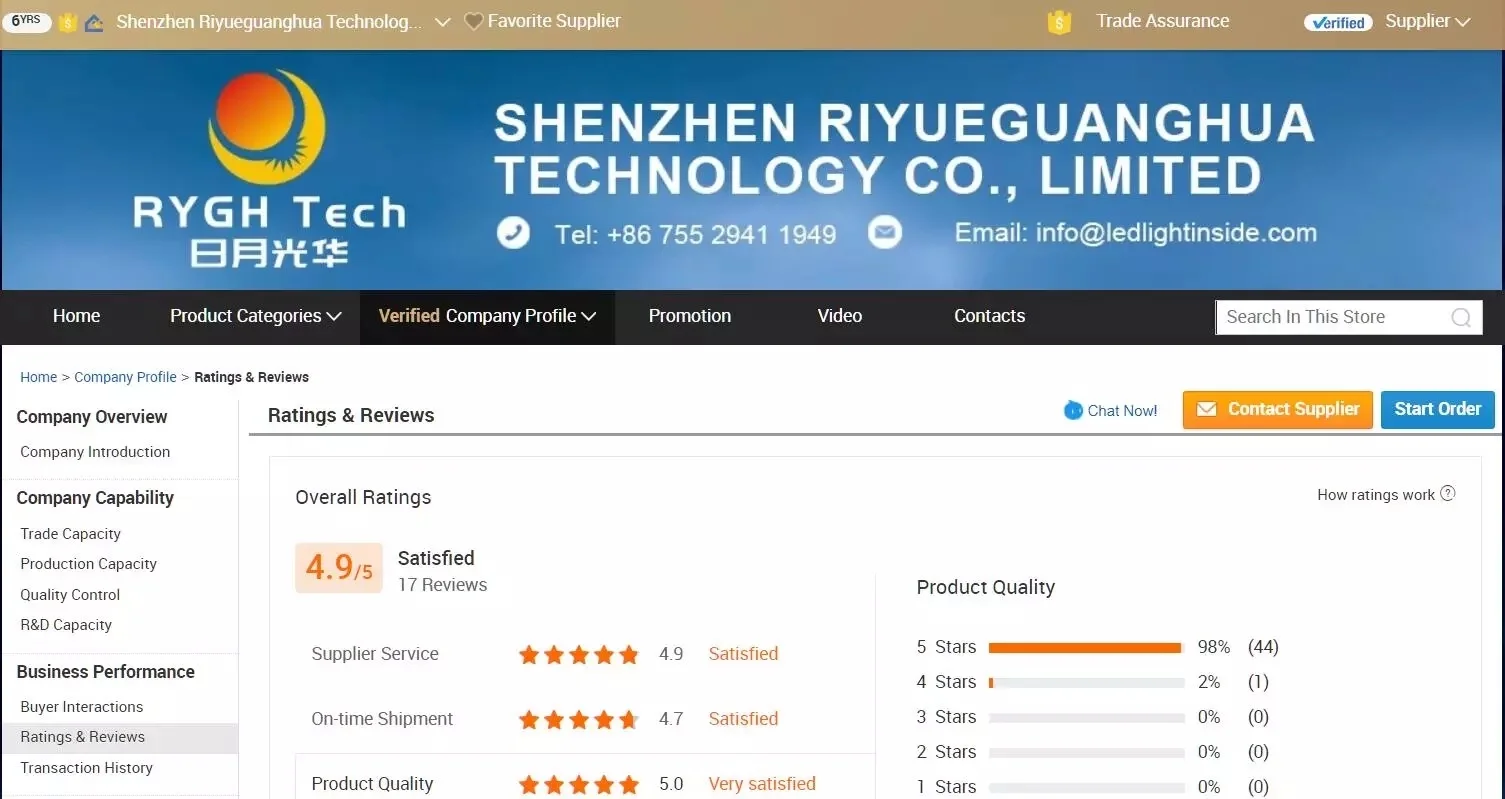Expand the company name dropdown arrow

point(443,22)
